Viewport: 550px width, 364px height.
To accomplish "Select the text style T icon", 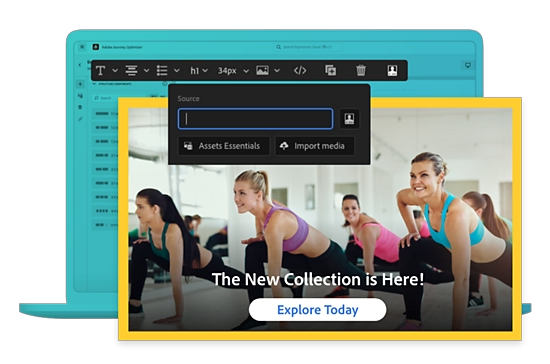I will 100,70.
